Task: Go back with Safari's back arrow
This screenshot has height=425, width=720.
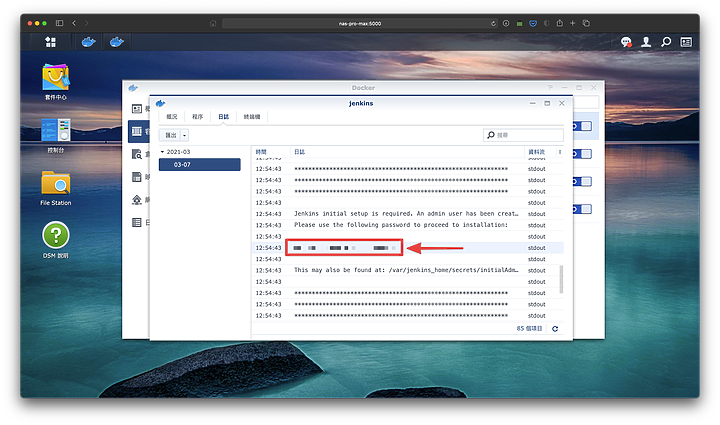Action: (x=74, y=23)
